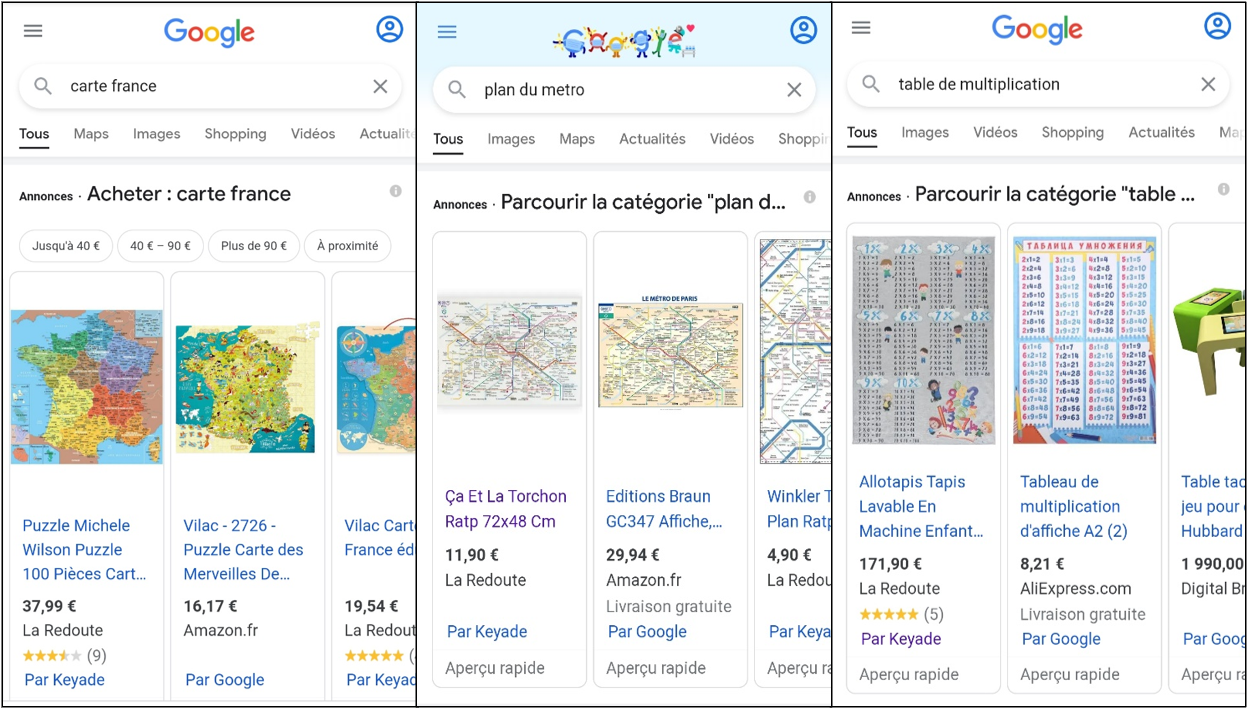
Task: Filter by Plus de 90 € price chip
Action: (x=254, y=246)
